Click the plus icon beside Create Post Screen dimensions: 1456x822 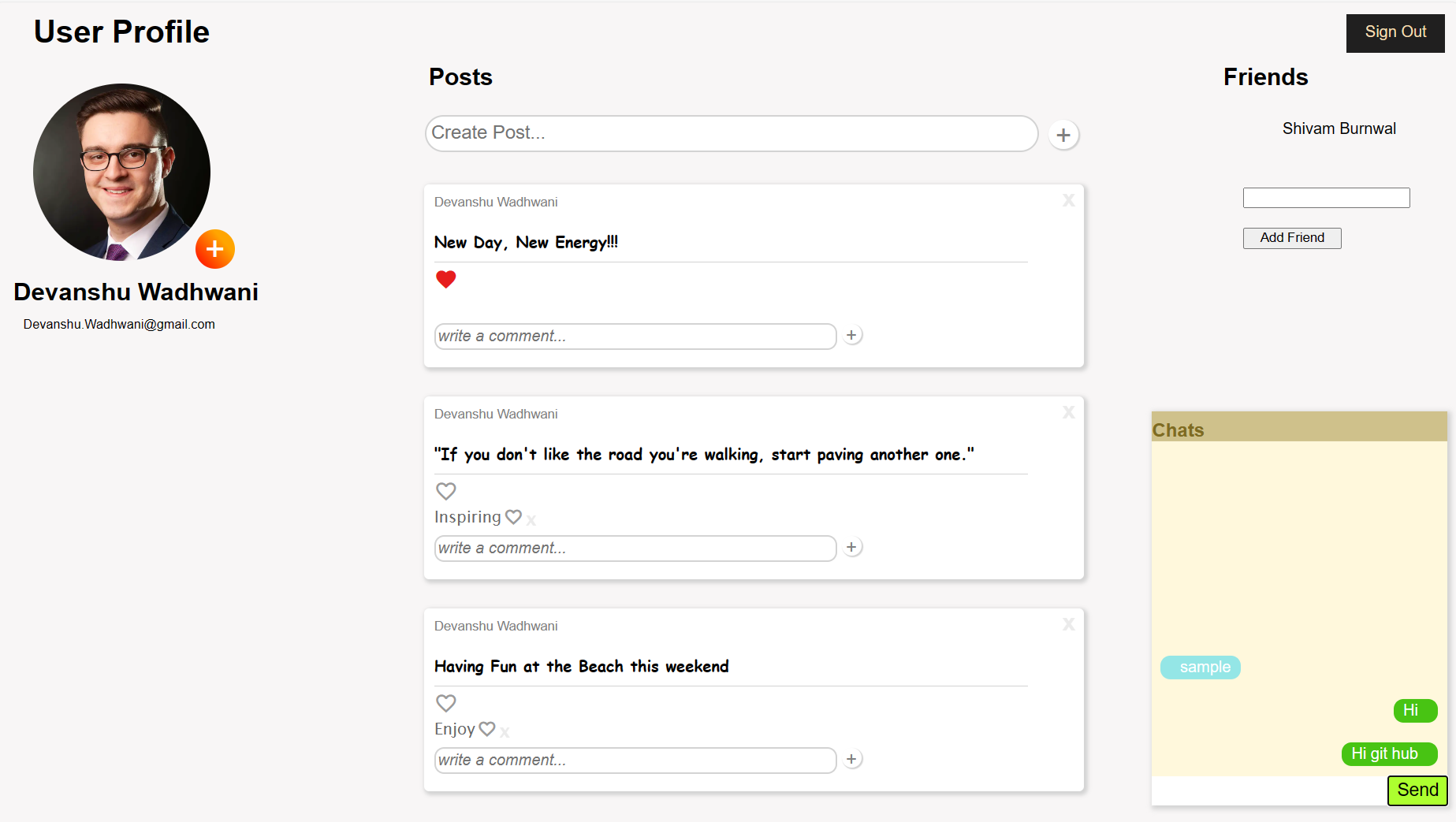(1063, 136)
